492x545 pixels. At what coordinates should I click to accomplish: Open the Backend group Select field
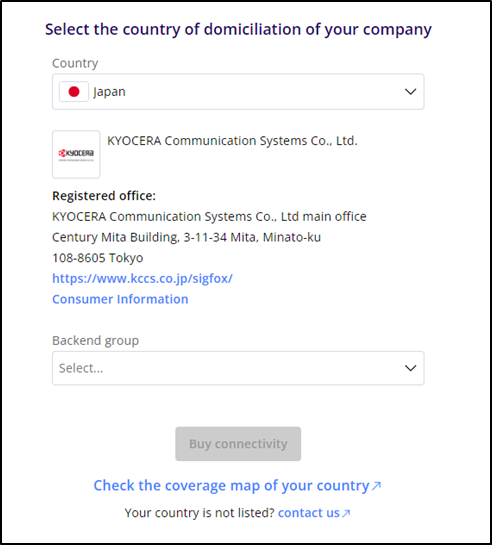click(238, 368)
